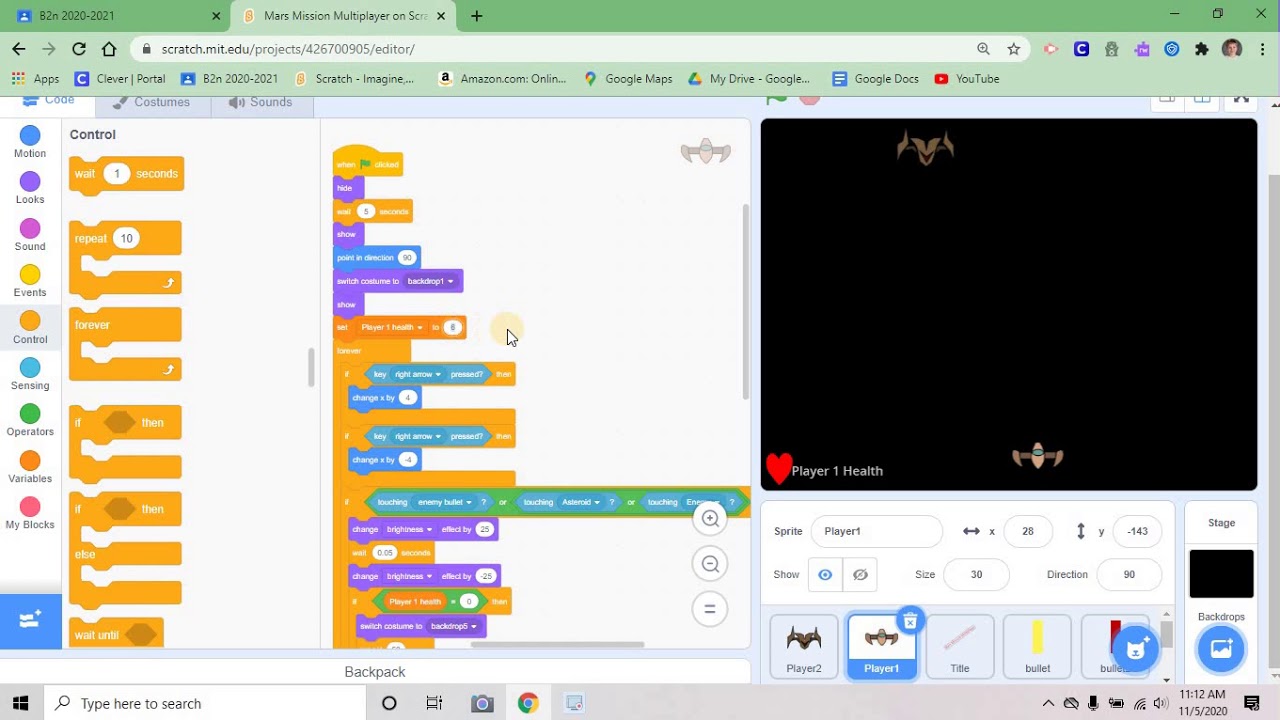Image resolution: width=1280 pixels, height=720 pixels.
Task: Zoom out the code workspace
Action: [710, 564]
